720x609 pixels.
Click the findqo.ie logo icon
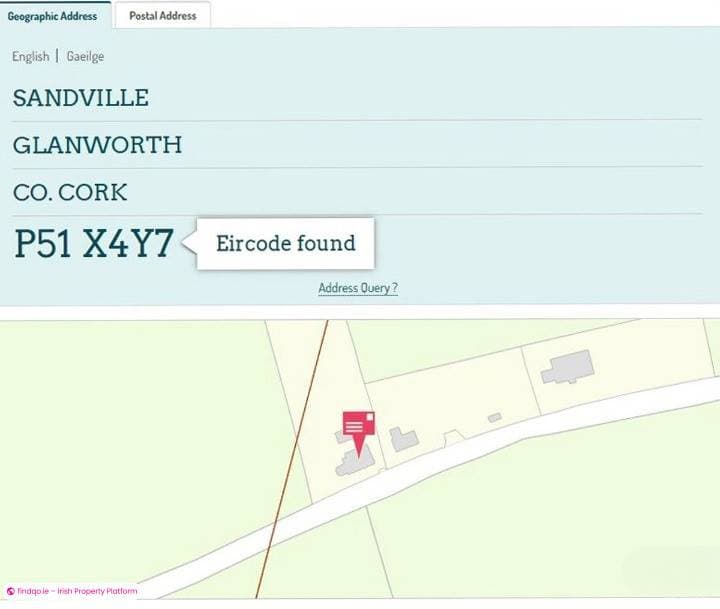(11, 591)
